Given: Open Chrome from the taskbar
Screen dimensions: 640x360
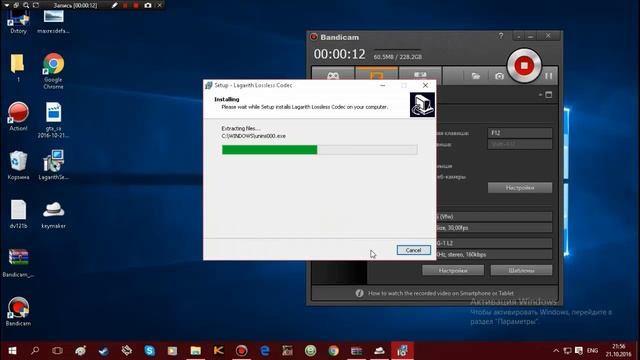Looking at the screenshot, I should [x=333, y=351].
